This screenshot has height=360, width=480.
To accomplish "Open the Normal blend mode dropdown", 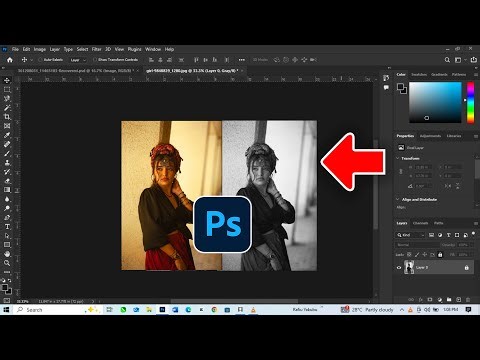I will pos(417,245).
